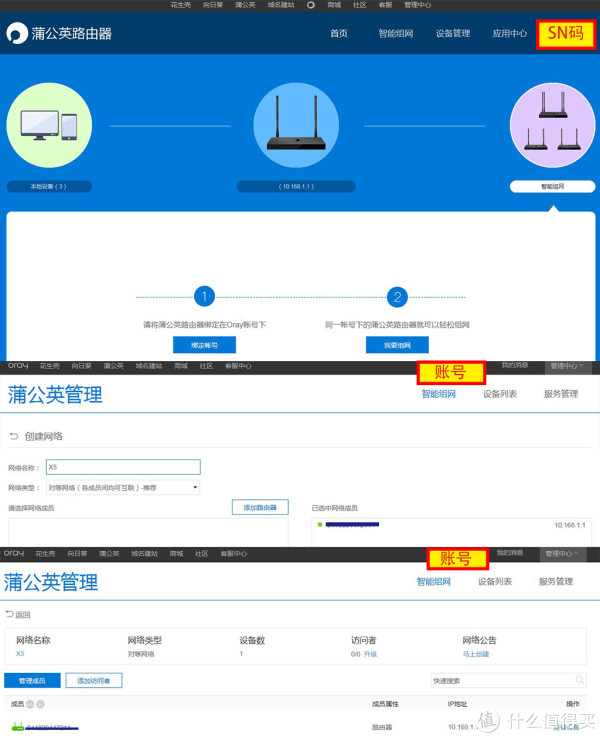
Task: Click the (10.168.1.1) router pill label
Action: point(296,186)
